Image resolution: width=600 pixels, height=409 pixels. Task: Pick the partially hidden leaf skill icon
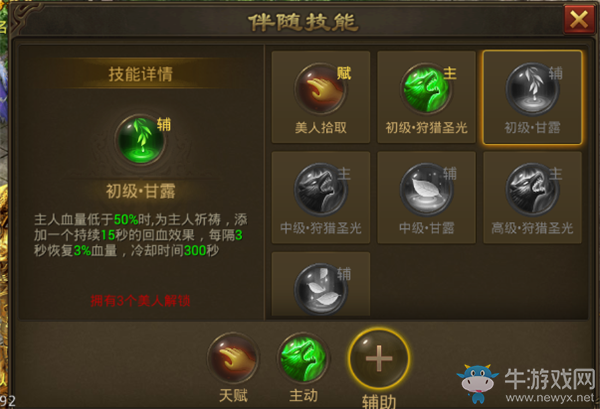click(x=320, y=289)
